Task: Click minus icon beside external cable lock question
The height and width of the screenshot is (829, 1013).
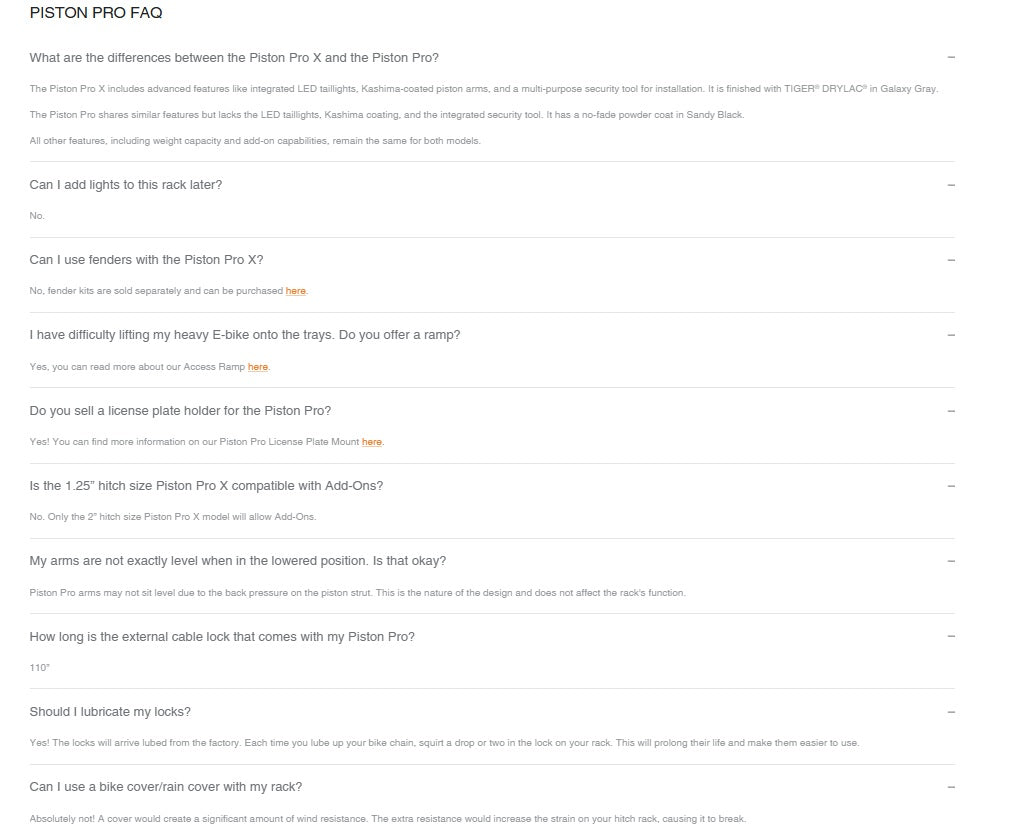Action: tap(950, 637)
